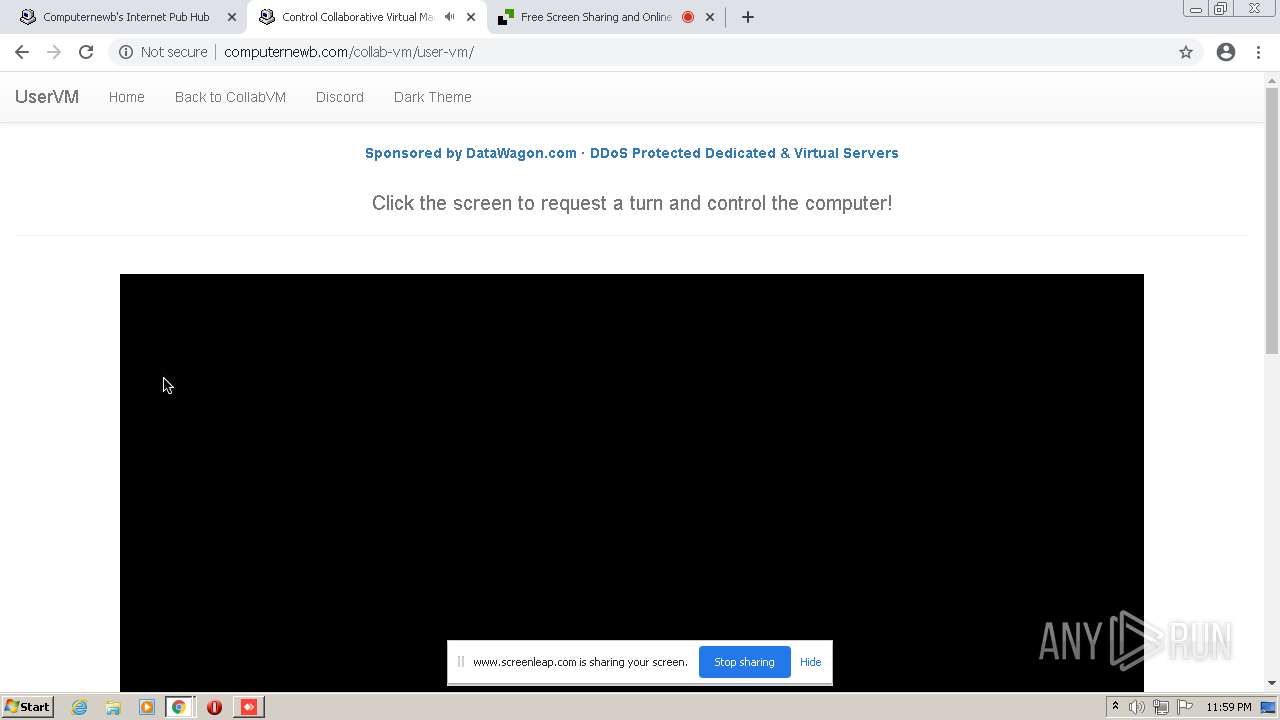The height and width of the screenshot is (720, 1280).
Task: Click the scrollbar down arrow
Action: [x=1272, y=683]
